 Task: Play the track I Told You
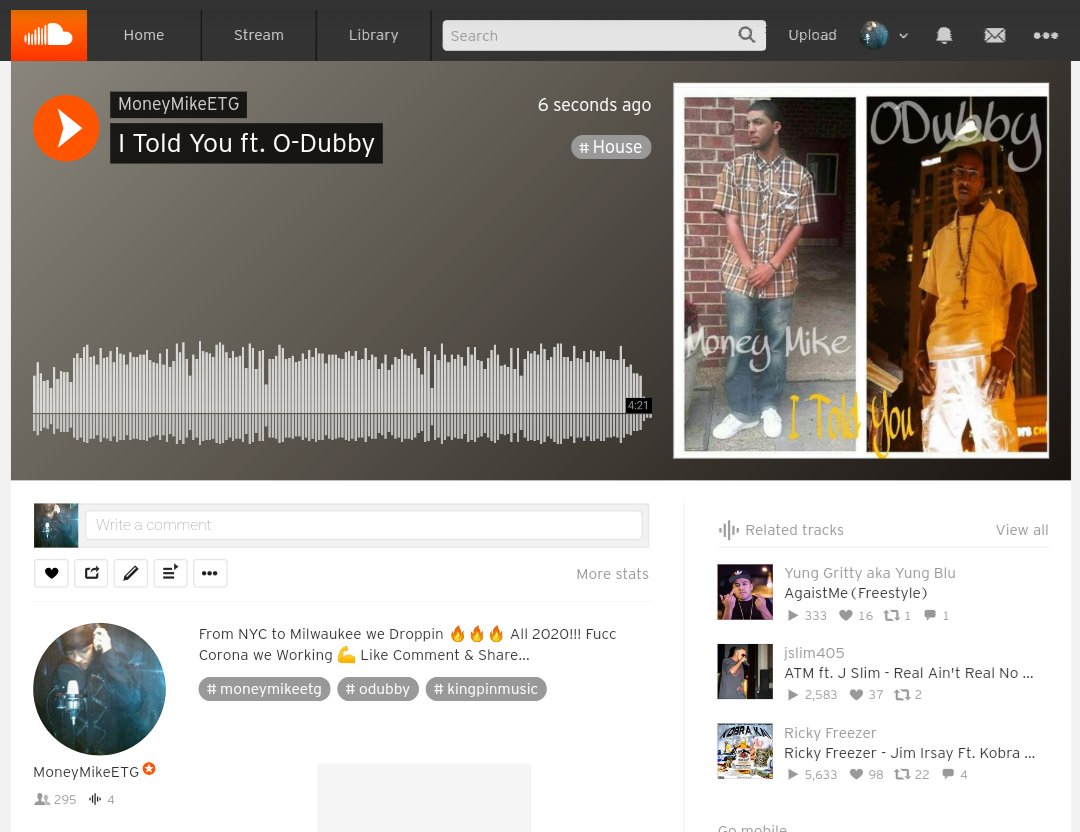66,128
